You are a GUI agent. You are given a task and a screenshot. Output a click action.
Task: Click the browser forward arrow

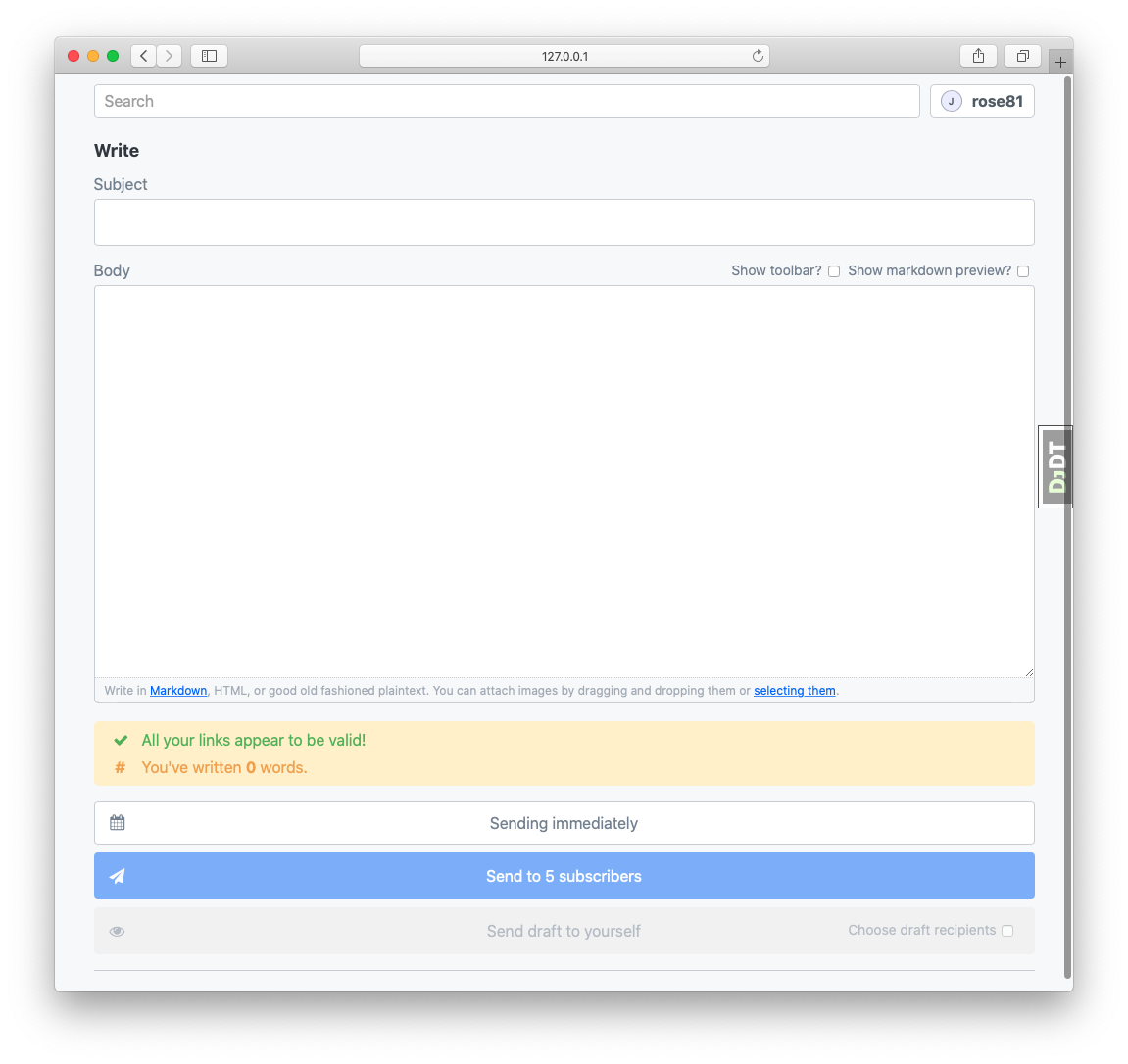(169, 56)
